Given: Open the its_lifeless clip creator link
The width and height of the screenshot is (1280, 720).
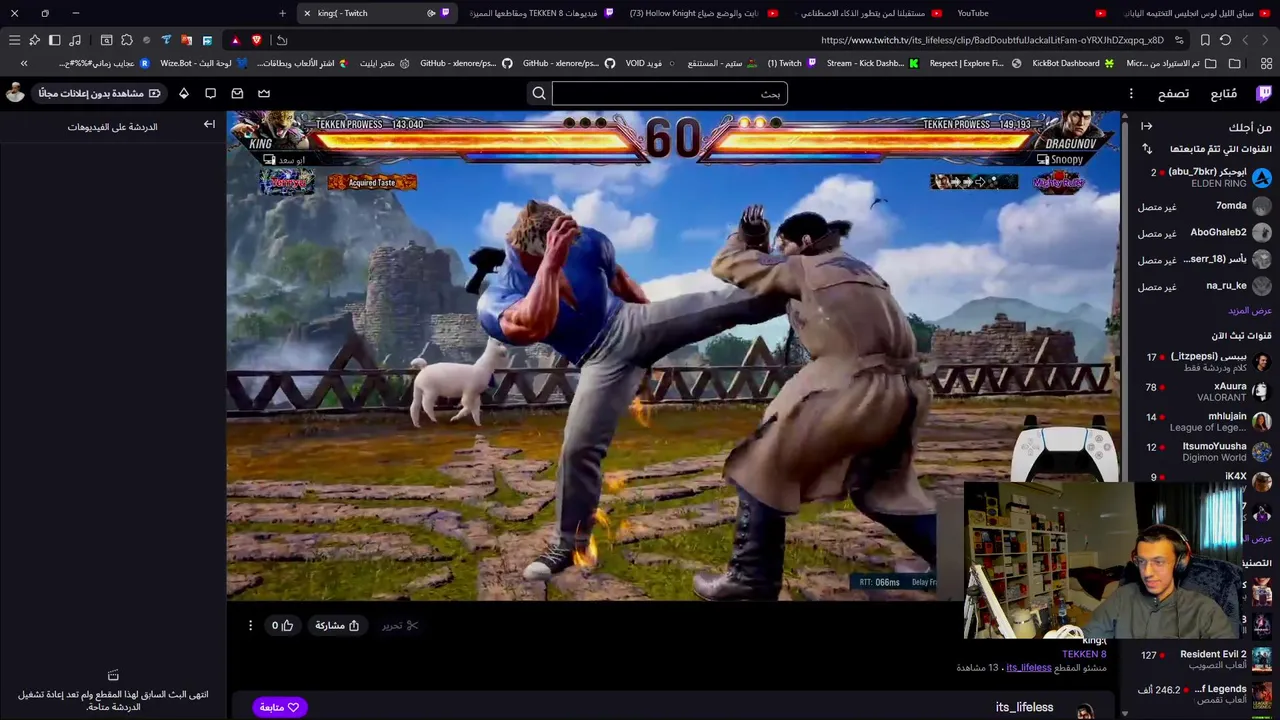Looking at the screenshot, I should pyautogui.click(x=1028, y=667).
